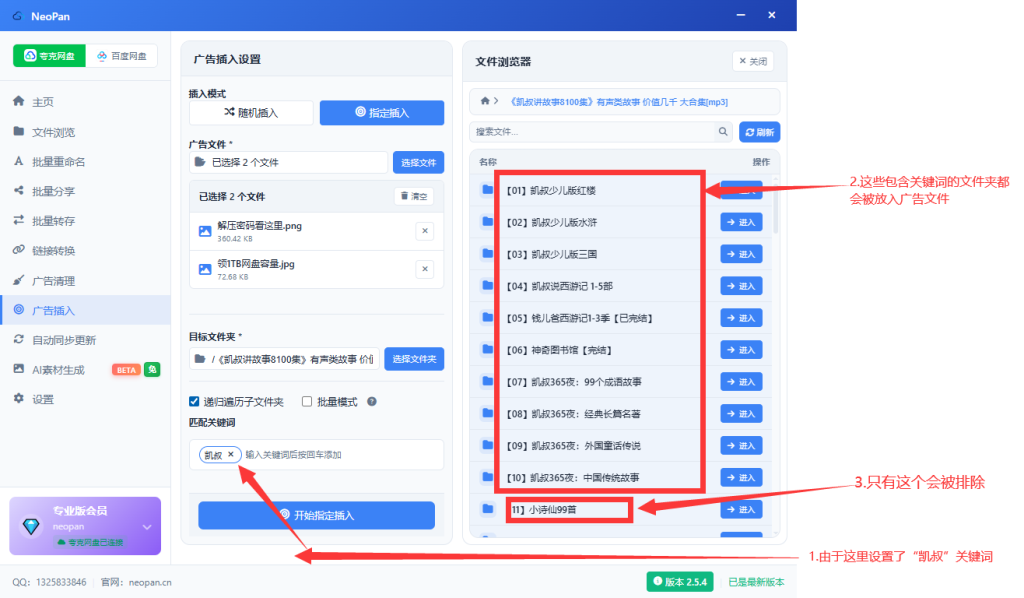Image resolution: width=1024 pixels, height=598 pixels.
Task: Enter folder 【03】凯叔少儿版三国 with 进入
Action: 741,255
